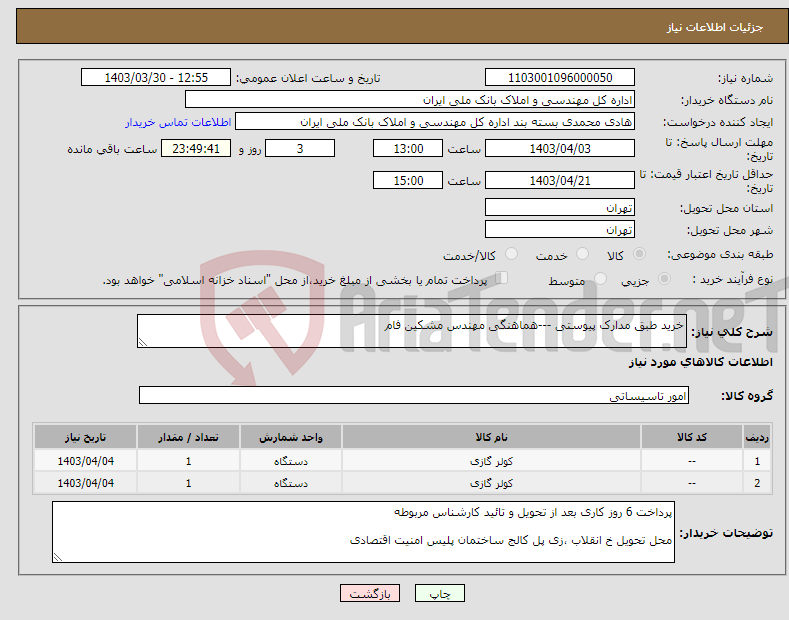Click the response deadline date 1403/04/03 field
The width and height of the screenshot is (789, 620).
560,148
